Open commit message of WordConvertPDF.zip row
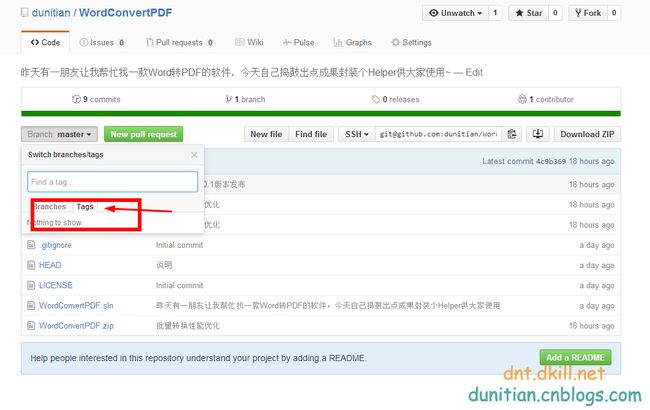Viewport: 650px width, 410px height. click(188, 326)
